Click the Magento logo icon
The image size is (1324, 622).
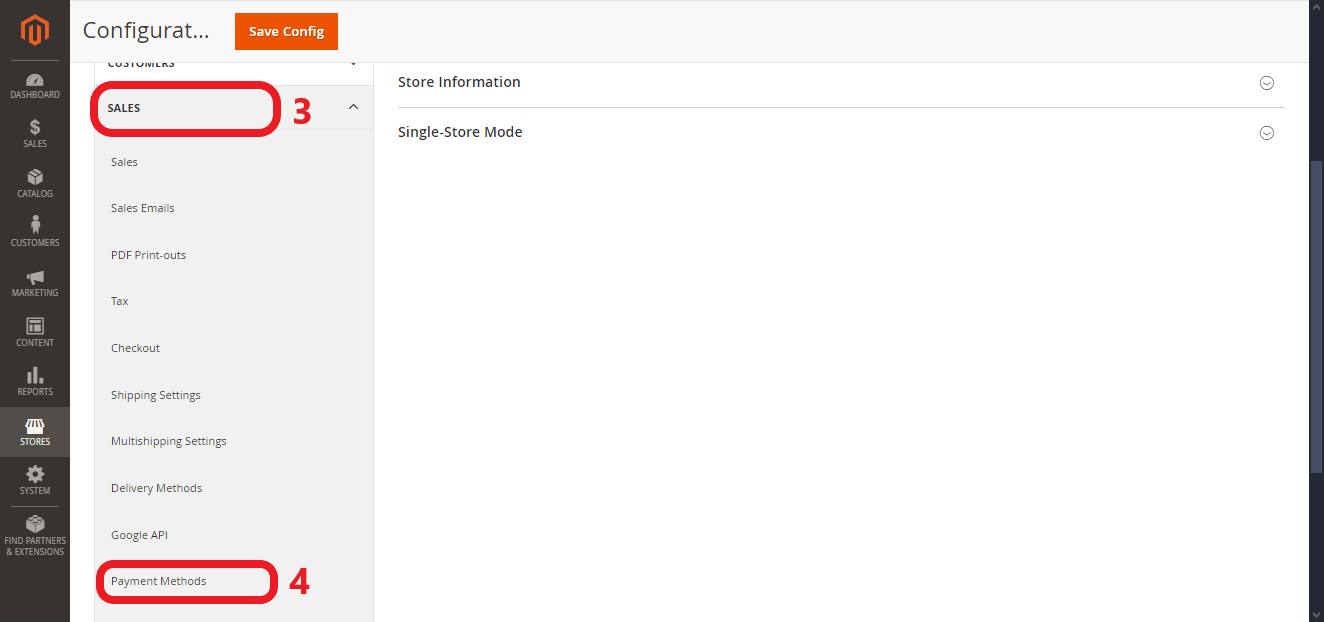point(35,31)
